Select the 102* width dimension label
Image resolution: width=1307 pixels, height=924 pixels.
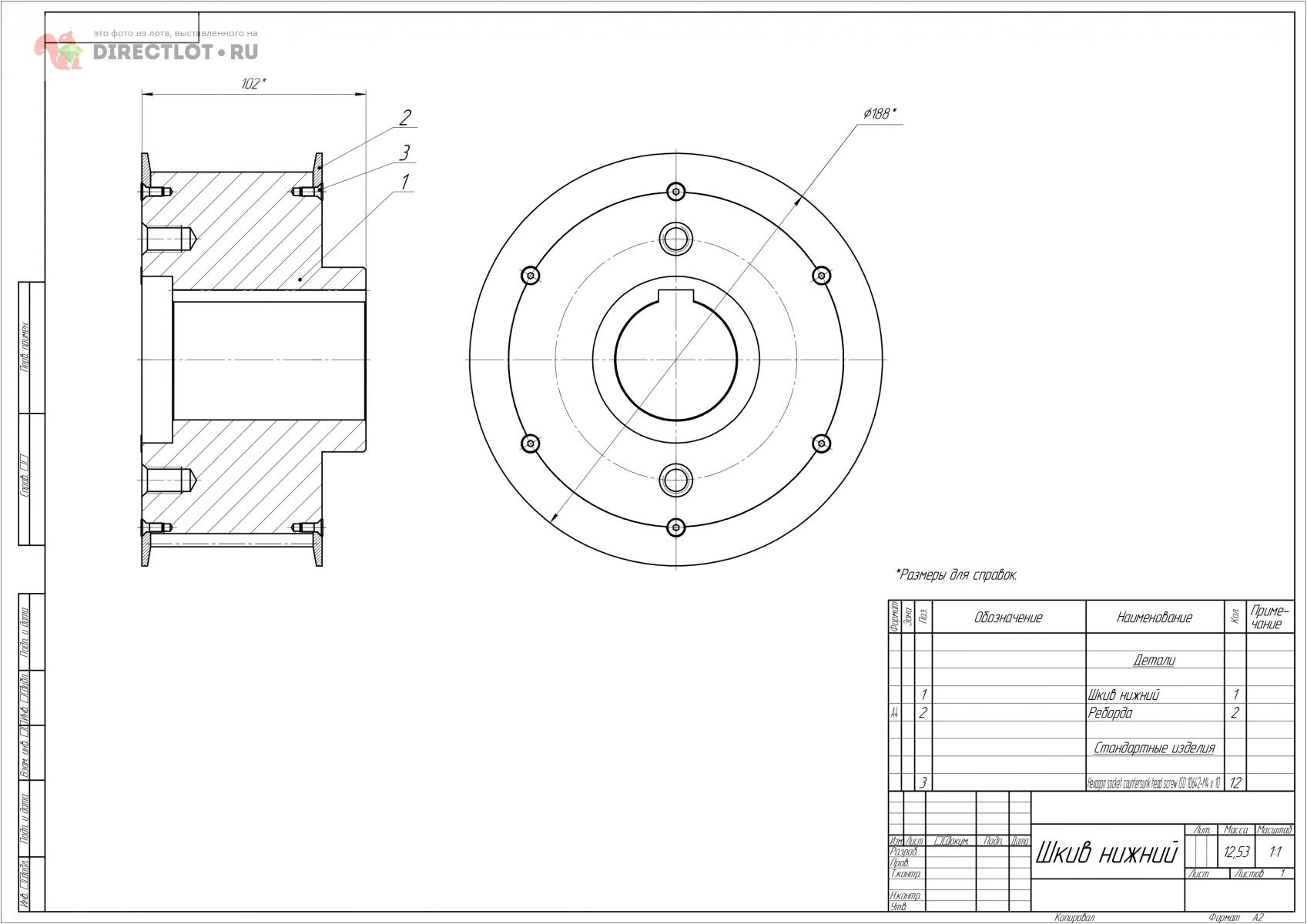click(x=253, y=84)
